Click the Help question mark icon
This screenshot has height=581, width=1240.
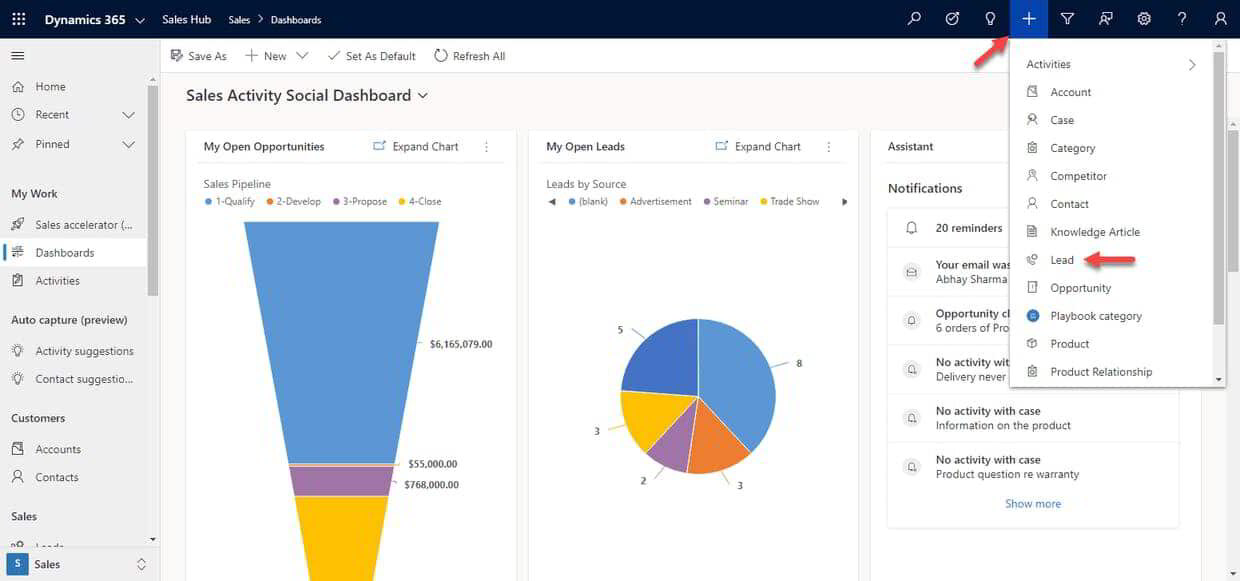pos(1181,18)
